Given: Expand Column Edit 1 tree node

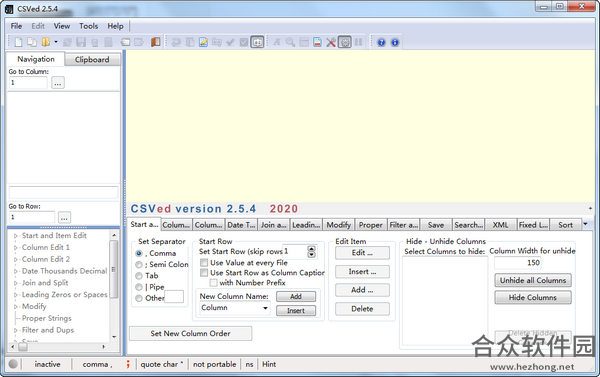Looking at the screenshot, I should [16, 248].
